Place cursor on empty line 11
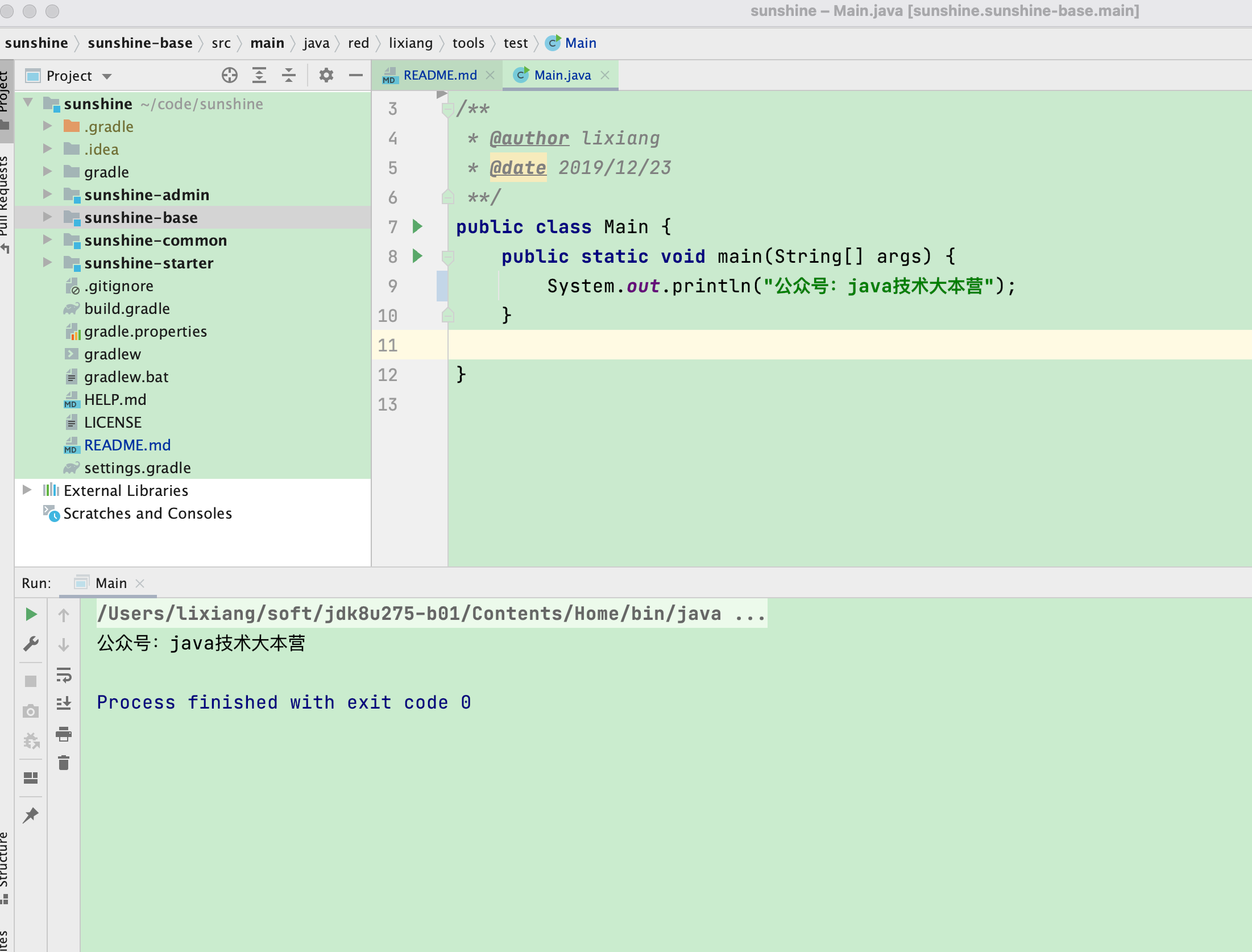The image size is (1252, 952). pos(849,345)
